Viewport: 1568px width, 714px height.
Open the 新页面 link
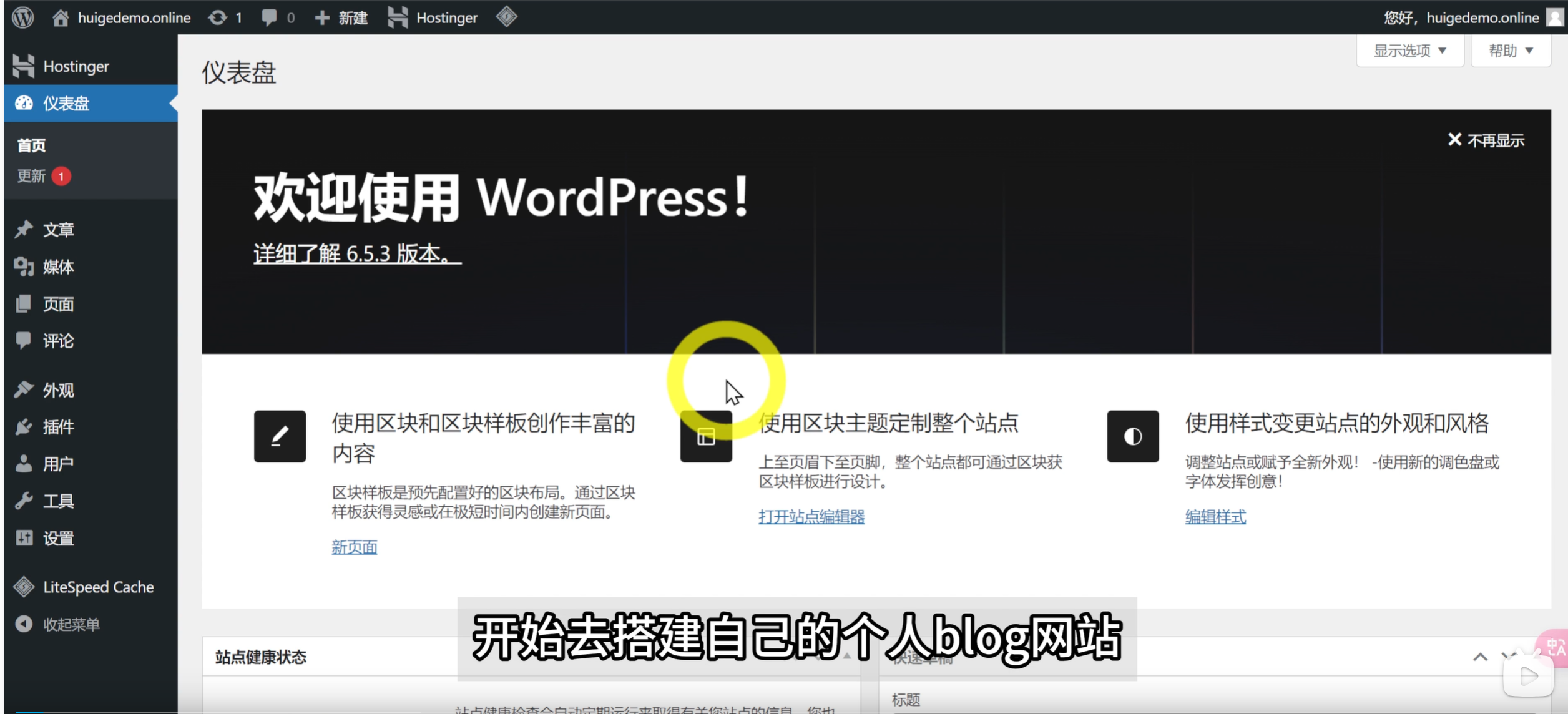(x=354, y=547)
